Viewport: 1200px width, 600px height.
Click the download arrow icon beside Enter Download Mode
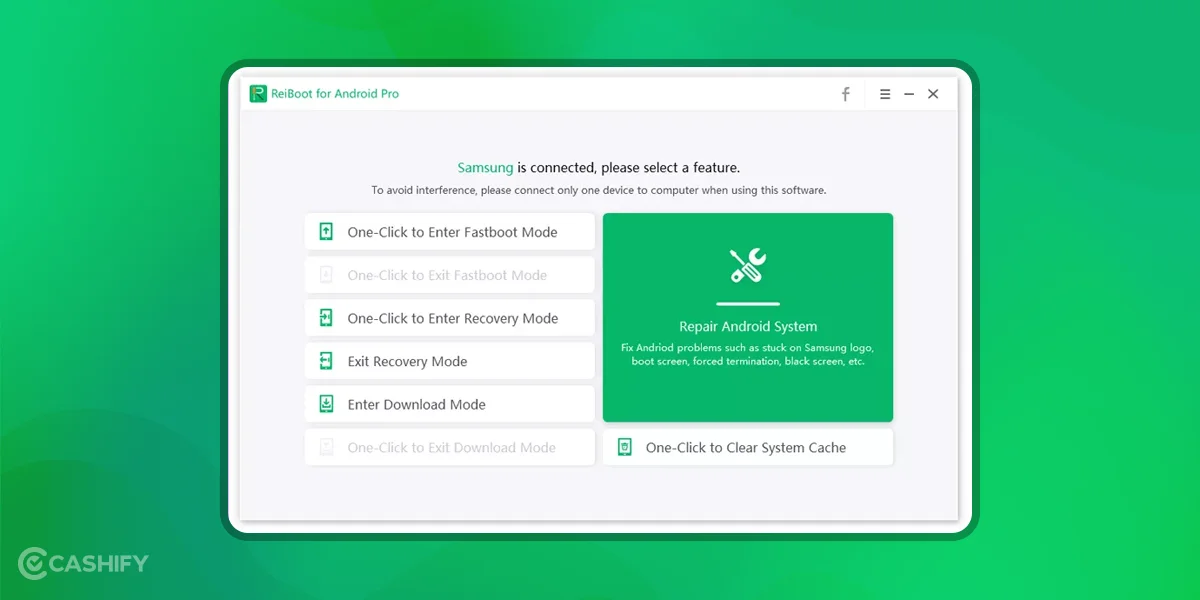tap(324, 404)
